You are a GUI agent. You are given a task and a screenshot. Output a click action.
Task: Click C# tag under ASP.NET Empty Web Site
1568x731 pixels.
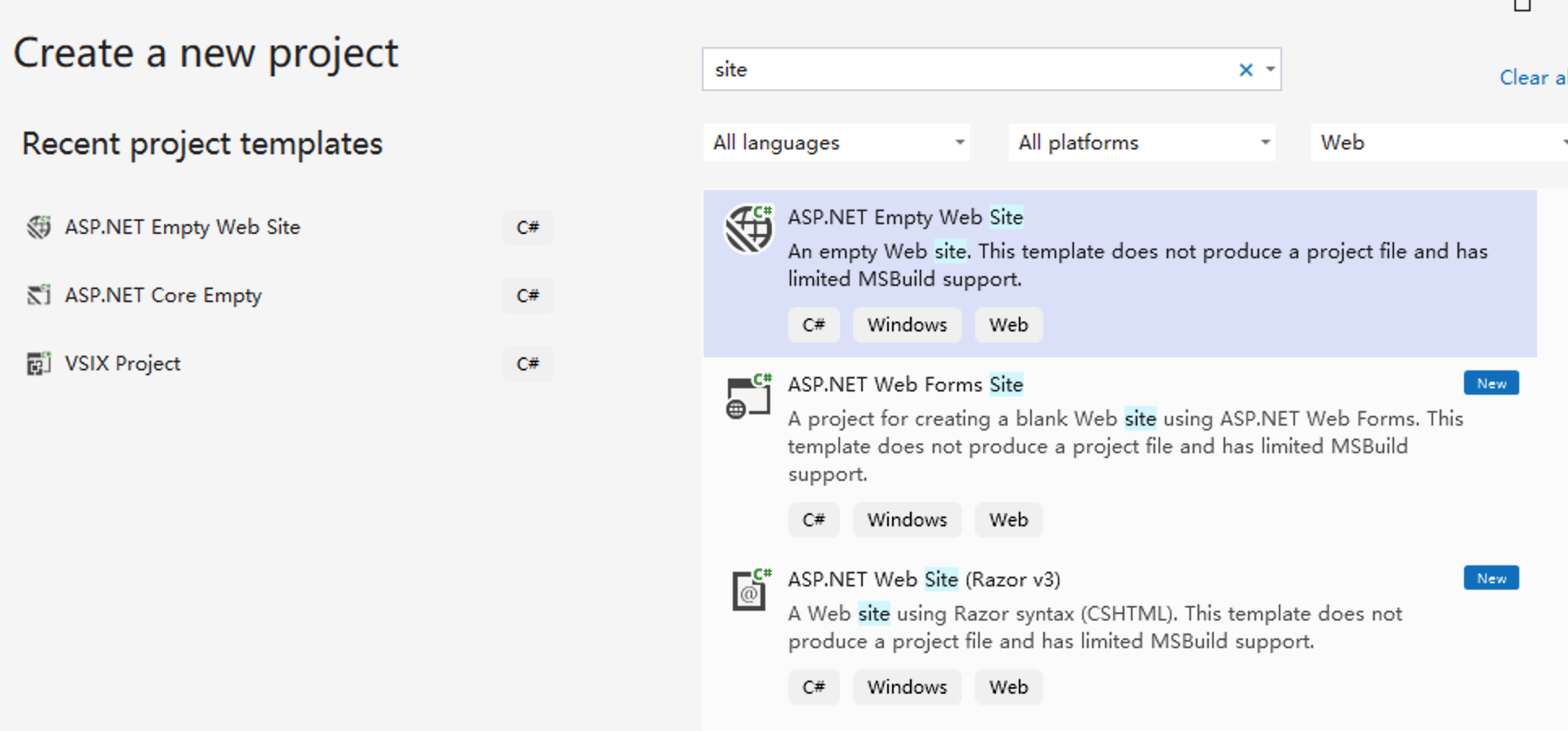pyautogui.click(x=813, y=325)
